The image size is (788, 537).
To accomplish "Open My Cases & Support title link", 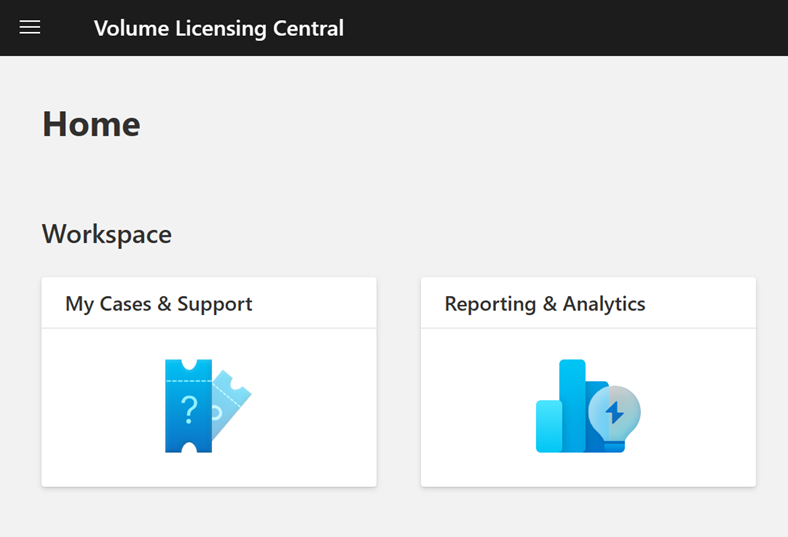I will (x=159, y=304).
